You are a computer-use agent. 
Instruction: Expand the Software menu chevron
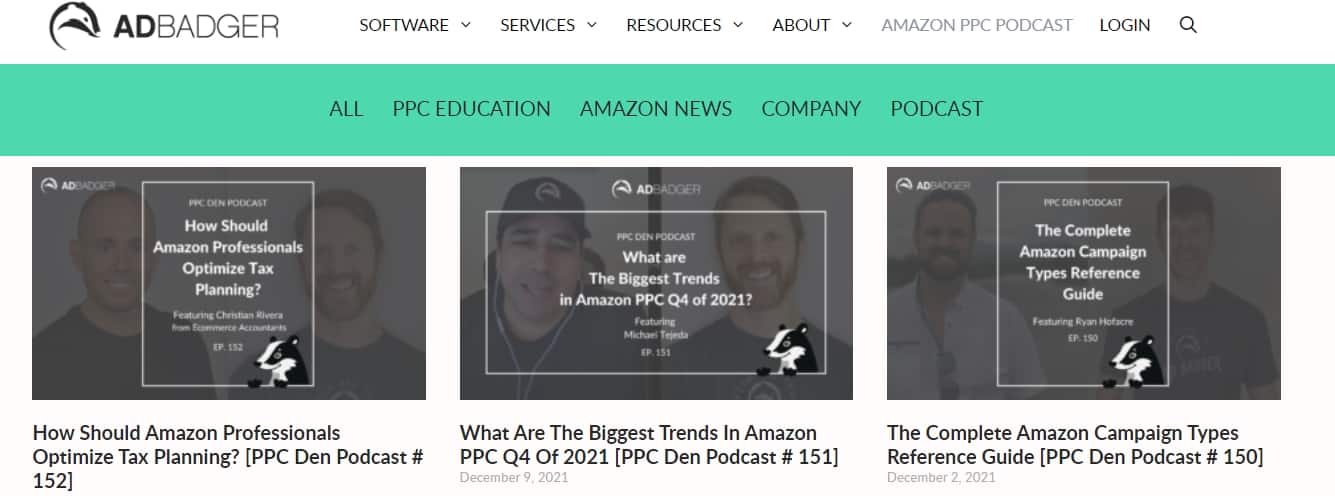point(465,25)
